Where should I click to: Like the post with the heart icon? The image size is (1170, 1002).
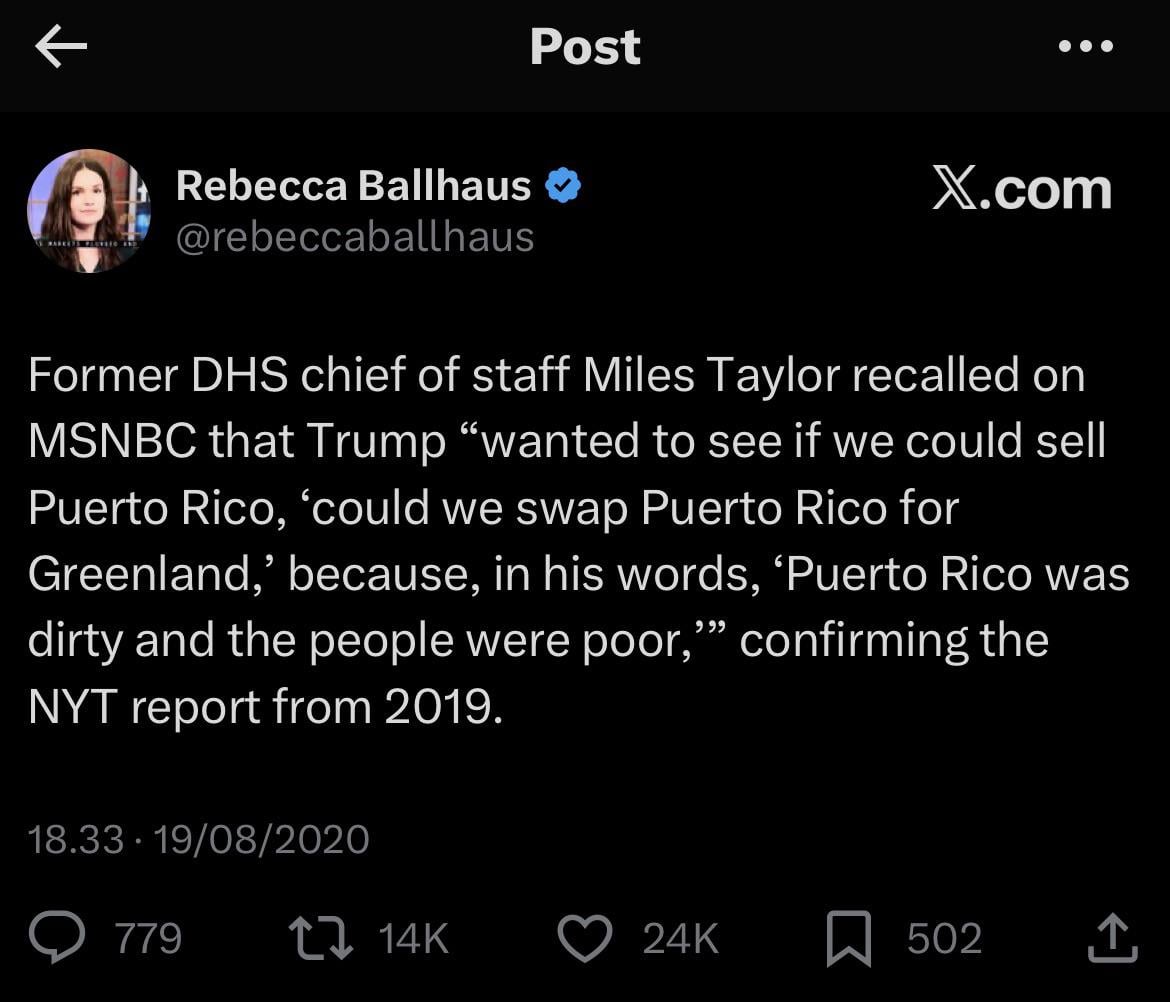coord(584,938)
